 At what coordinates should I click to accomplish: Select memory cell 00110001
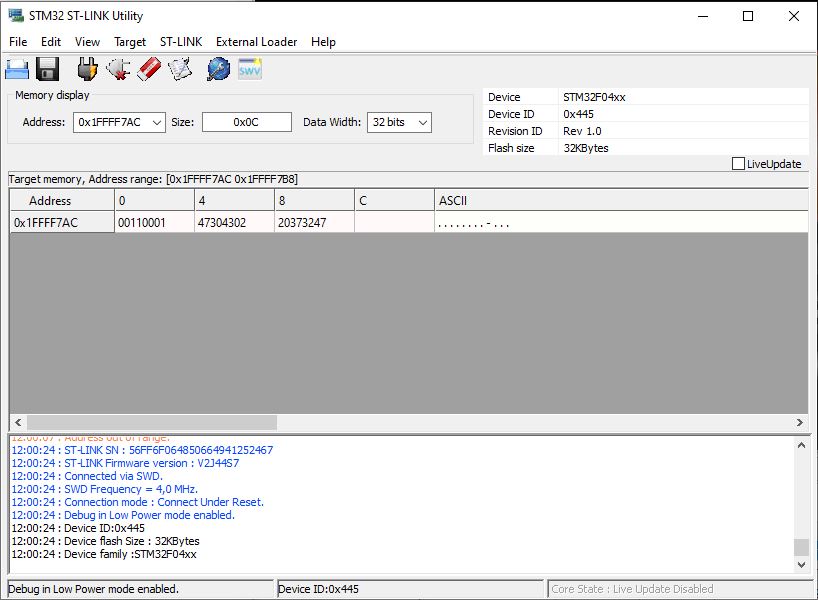154,223
